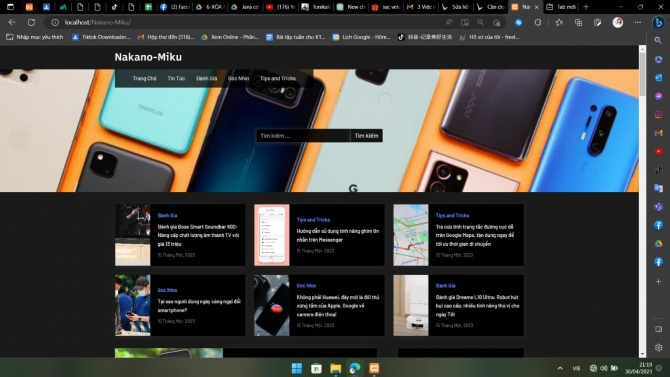Open the Windows Start menu

pyautogui.click(x=297, y=368)
